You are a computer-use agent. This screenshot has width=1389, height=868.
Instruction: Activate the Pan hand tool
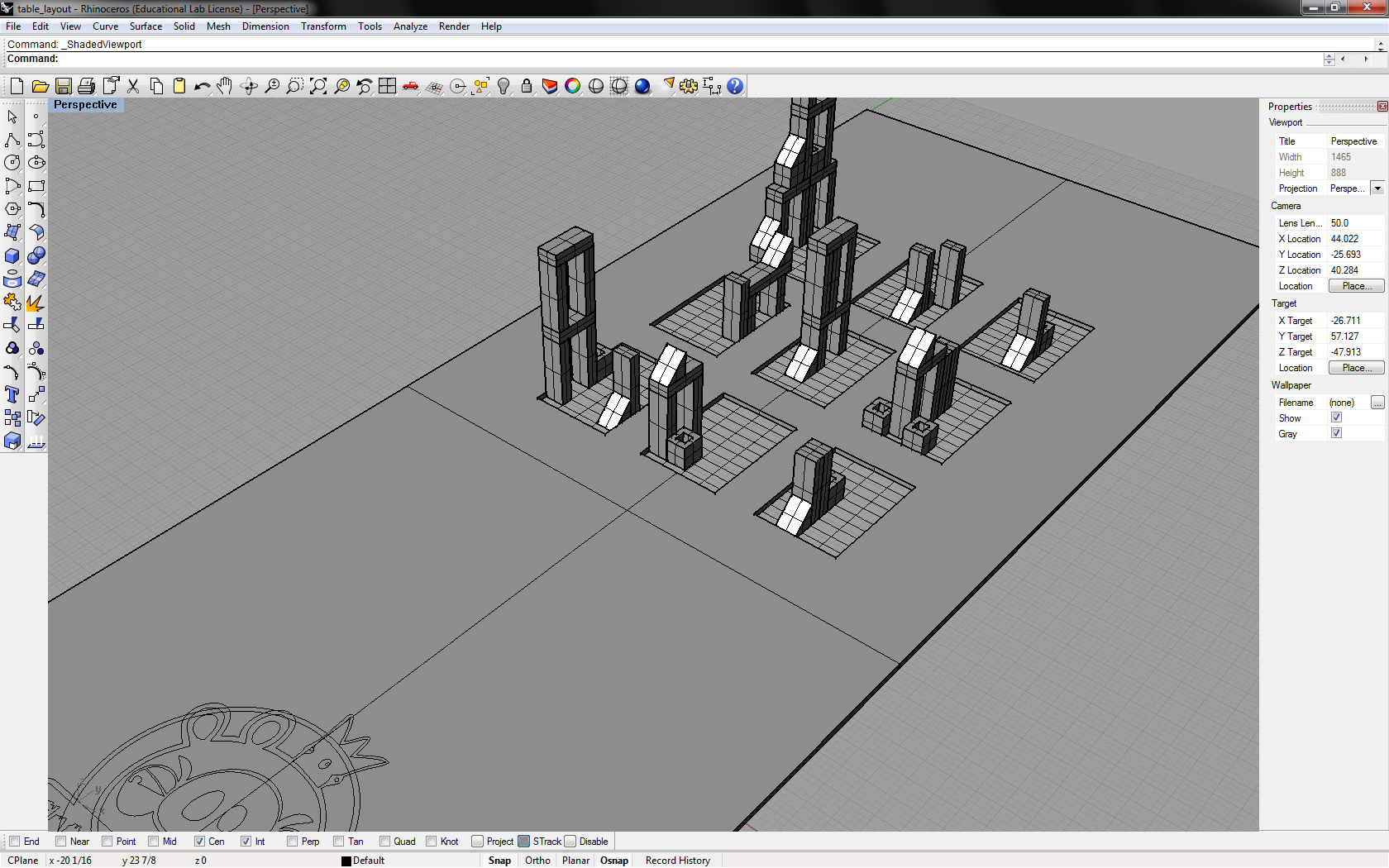225,86
